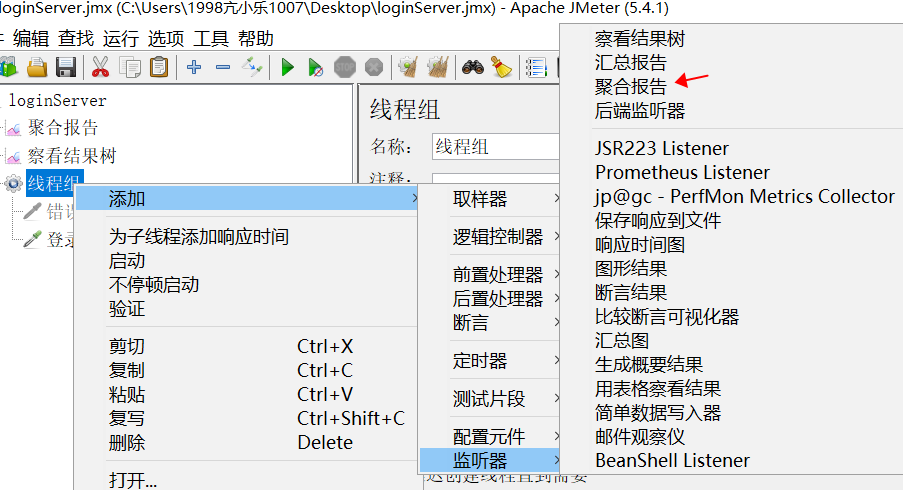Click the gray STOP sign icon
Image resolution: width=903 pixels, height=490 pixels.
(345, 67)
